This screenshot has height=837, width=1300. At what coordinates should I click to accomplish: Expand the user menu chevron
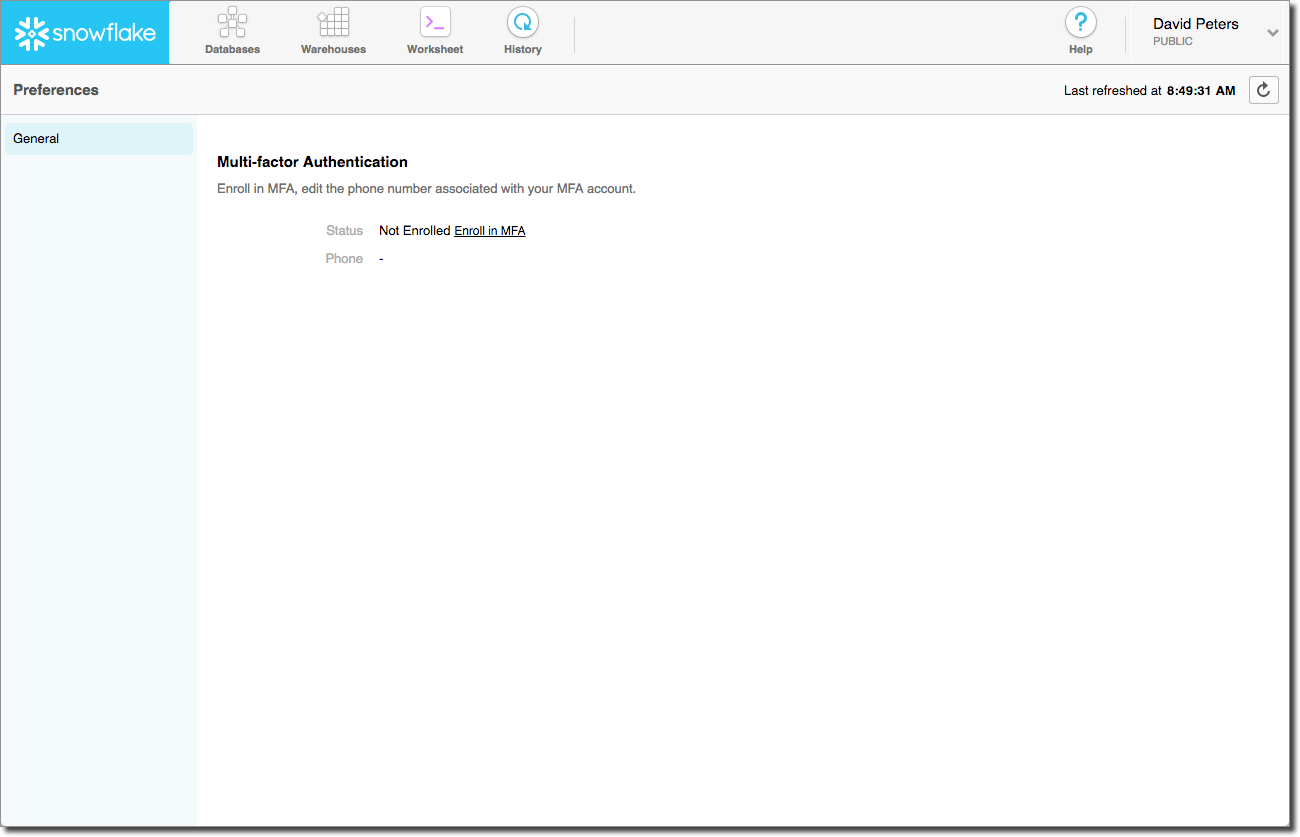click(x=1273, y=33)
